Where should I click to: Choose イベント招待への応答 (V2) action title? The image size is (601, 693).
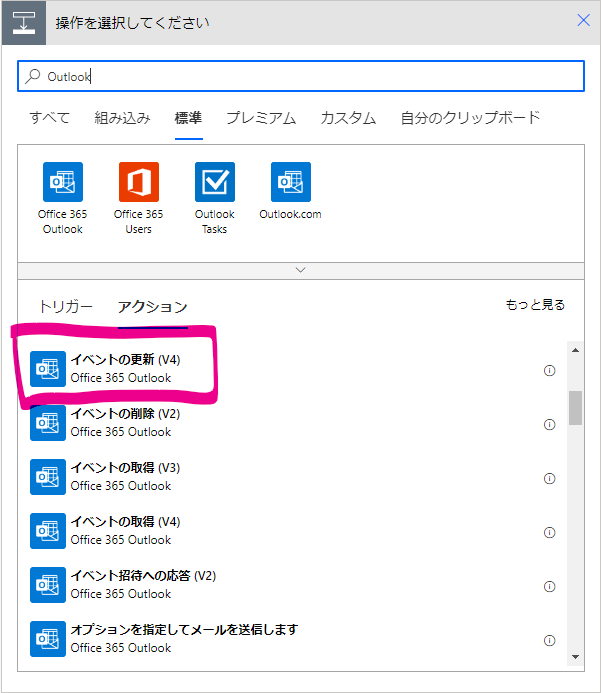coord(143,575)
